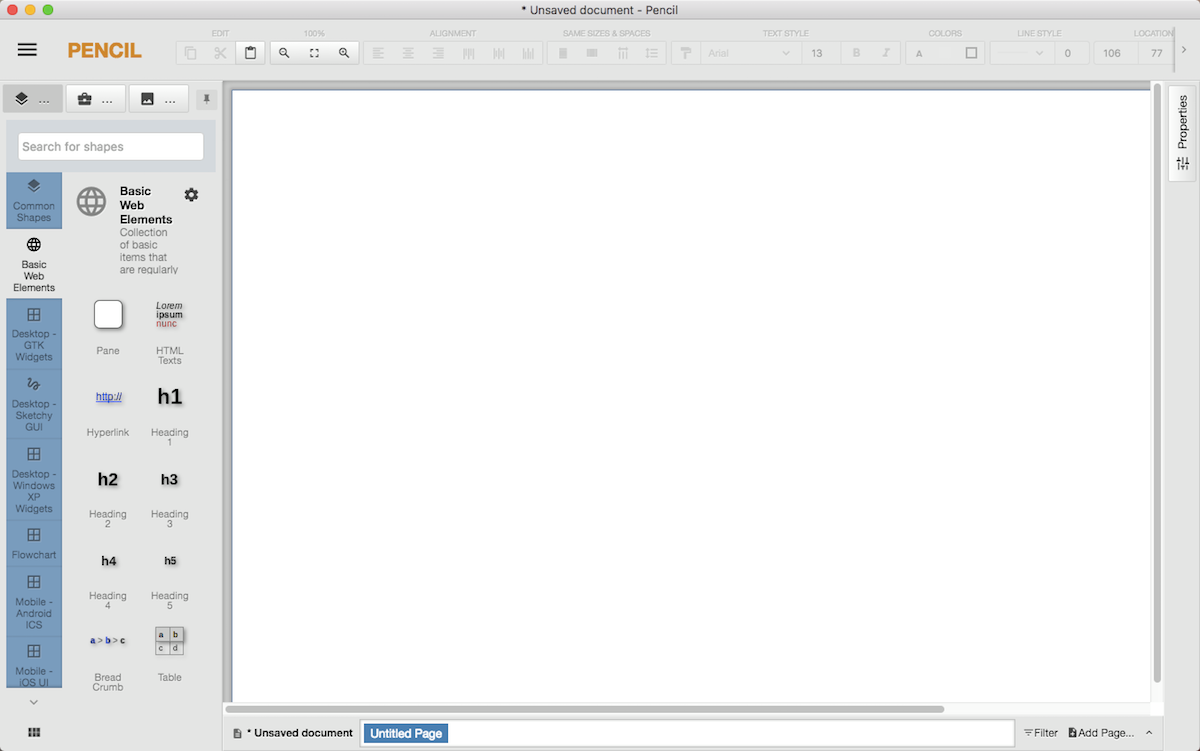Screen dimensions: 1200x751
Task: Expand more toolbar options chevron
Action: 1184,49
